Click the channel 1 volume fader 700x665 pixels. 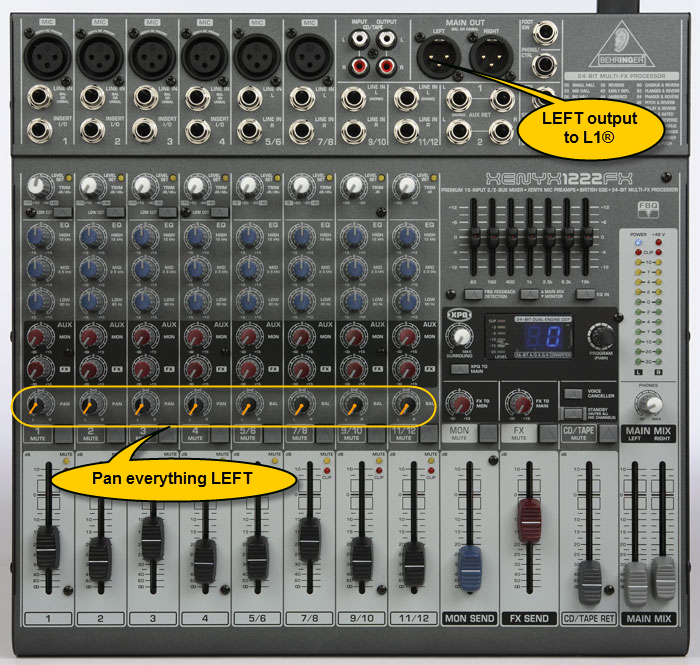click(47, 547)
